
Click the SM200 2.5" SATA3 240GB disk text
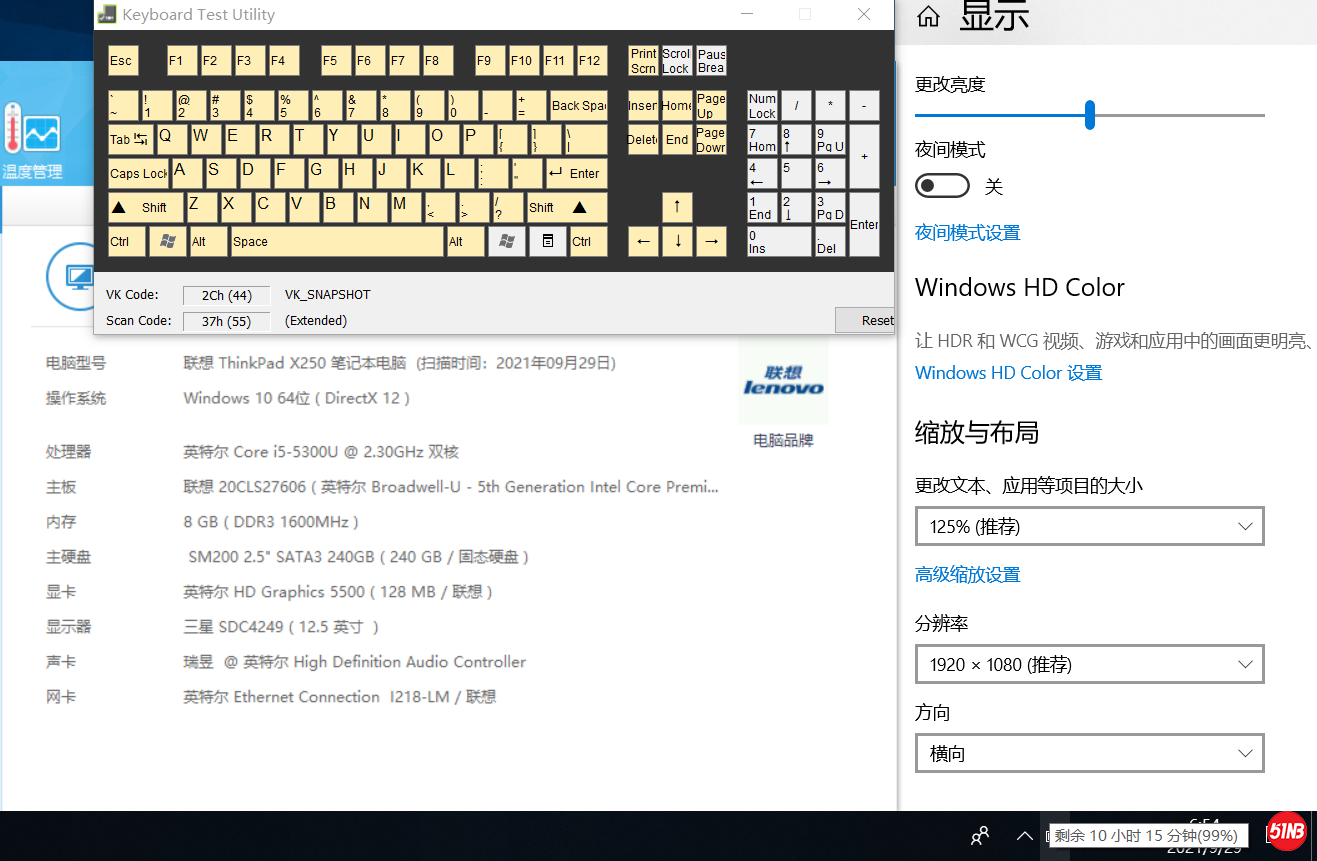click(359, 557)
